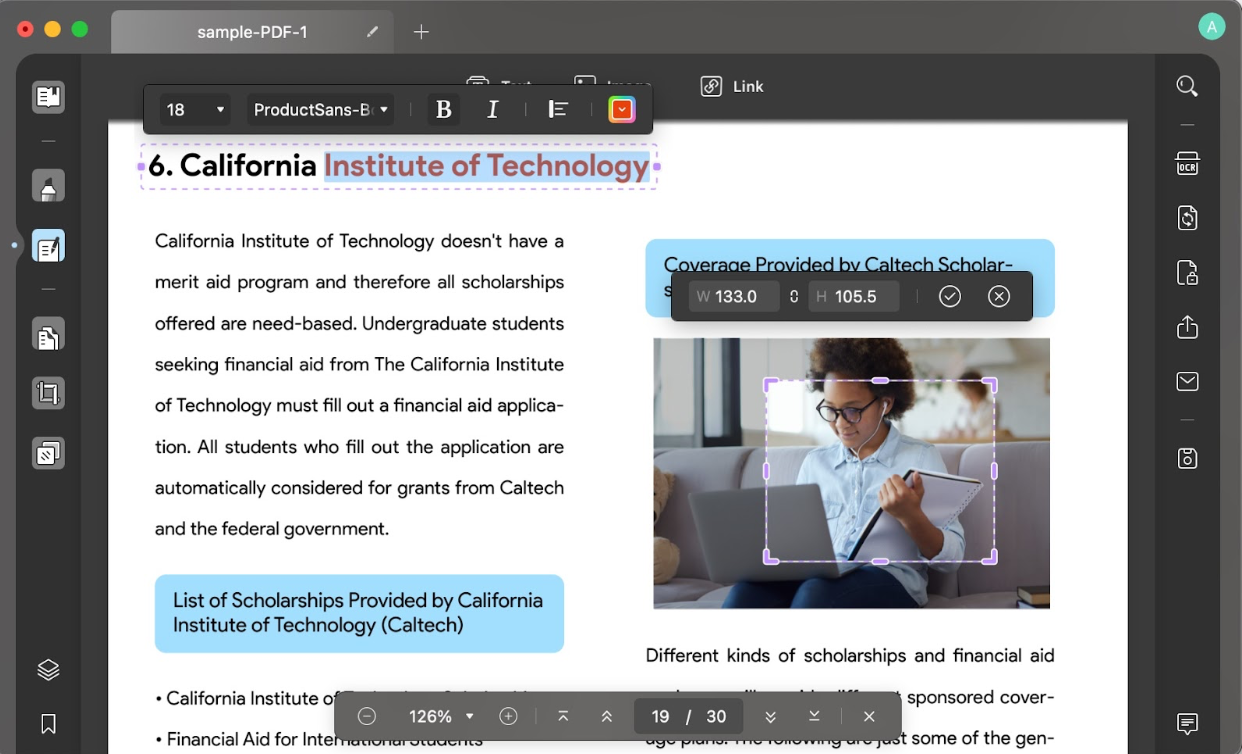
Task: Open the text color swatch picker
Action: 622,110
